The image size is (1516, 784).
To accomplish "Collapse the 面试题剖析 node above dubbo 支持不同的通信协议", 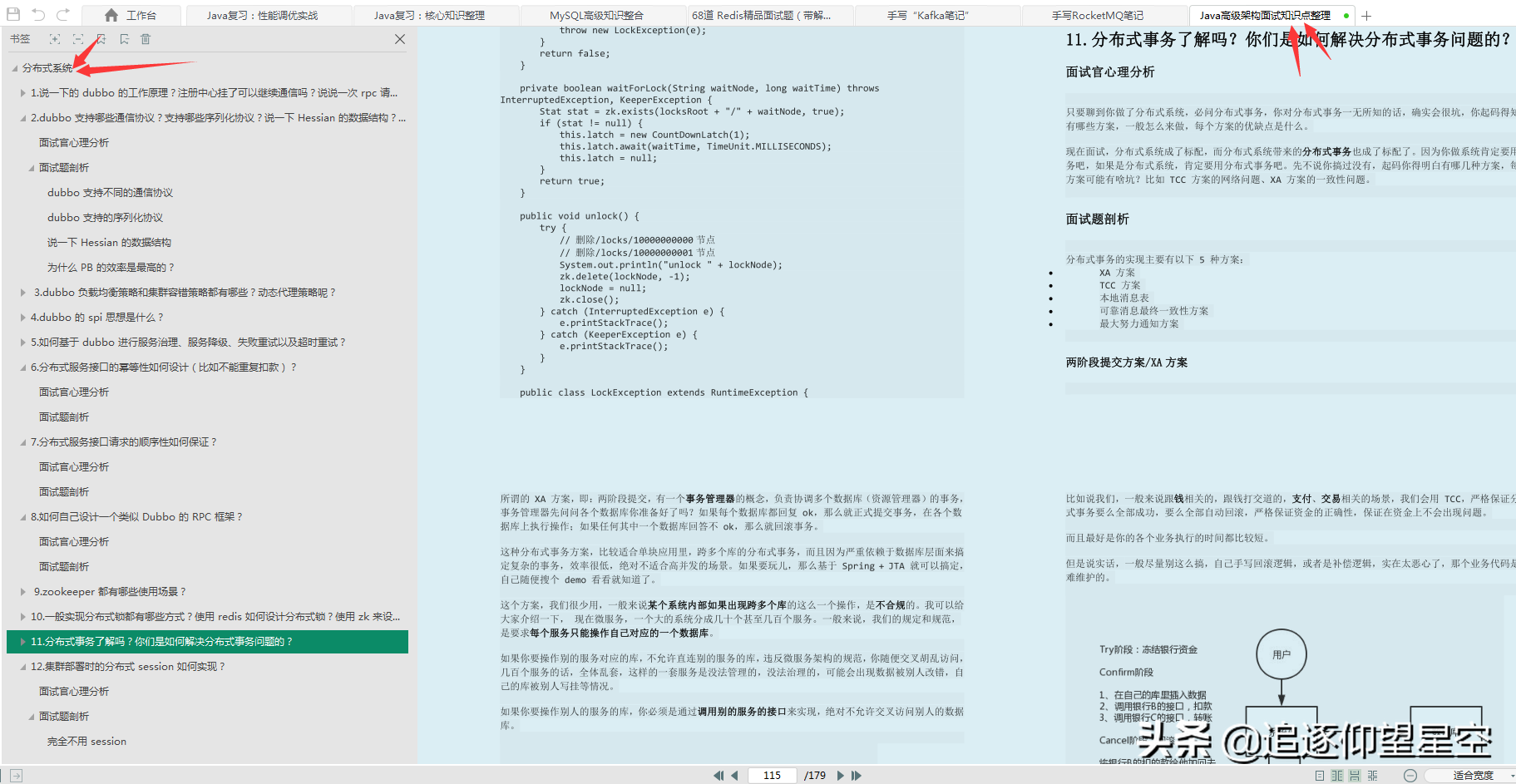I will [x=32, y=168].
